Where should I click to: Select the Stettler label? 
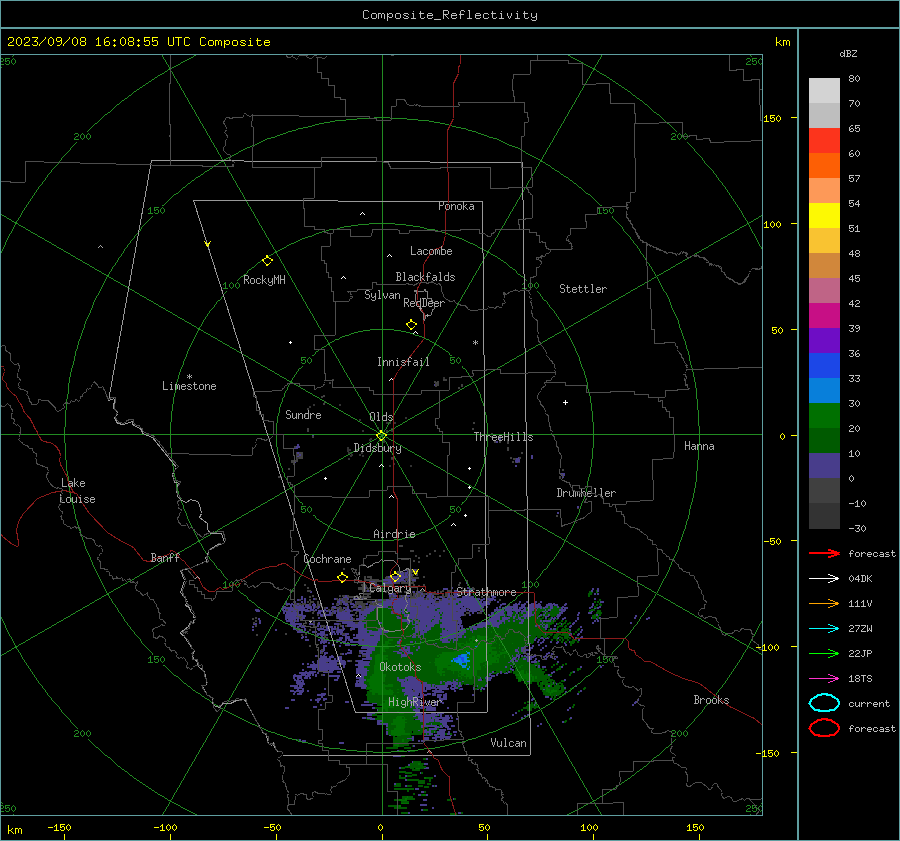click(583, 289)
